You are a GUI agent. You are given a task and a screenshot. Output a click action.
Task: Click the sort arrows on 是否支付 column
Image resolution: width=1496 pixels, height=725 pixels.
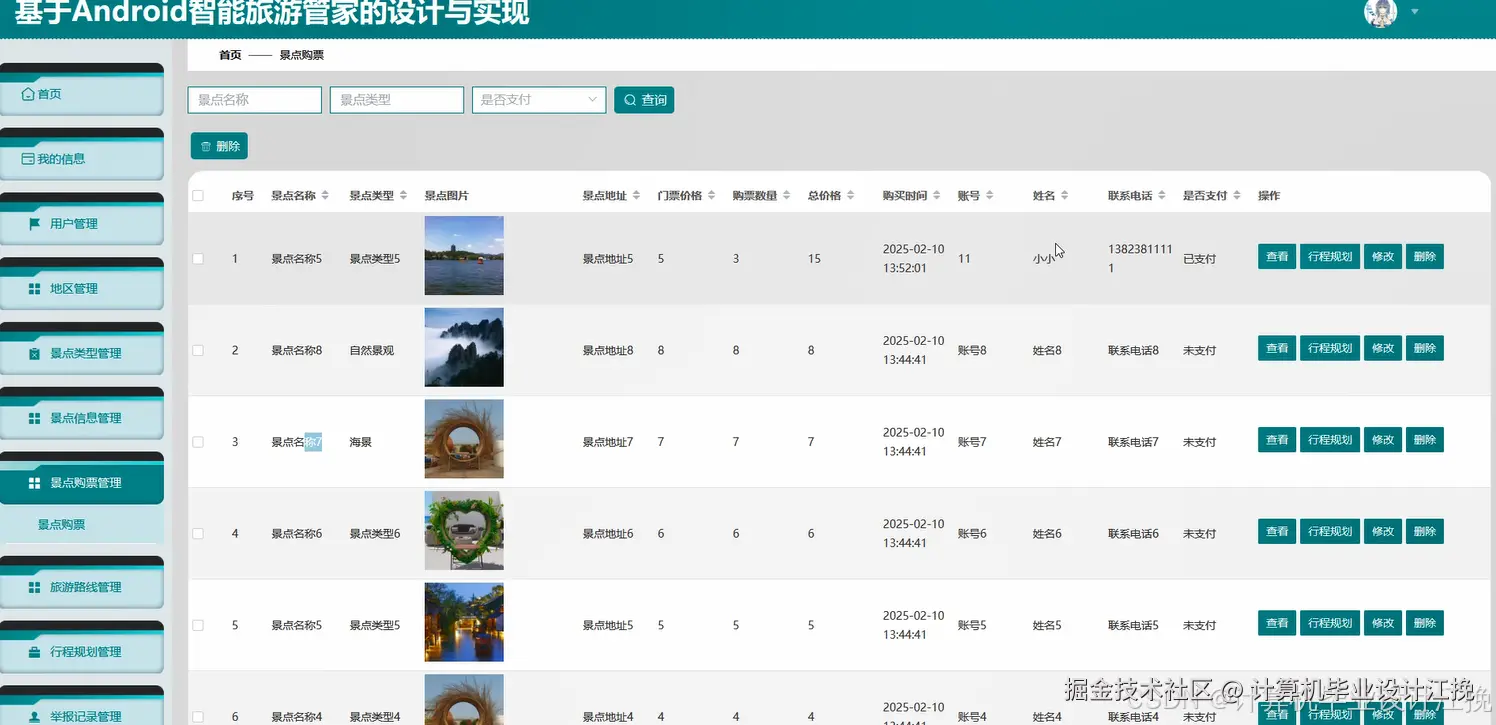(1236, 196)
